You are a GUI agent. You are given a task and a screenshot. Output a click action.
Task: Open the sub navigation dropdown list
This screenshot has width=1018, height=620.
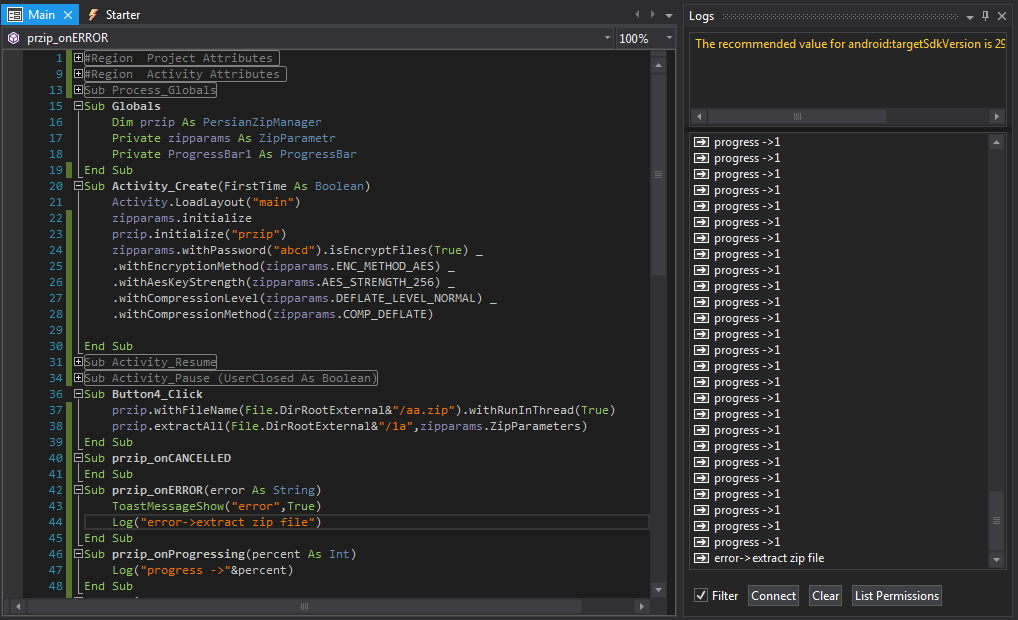607,38
